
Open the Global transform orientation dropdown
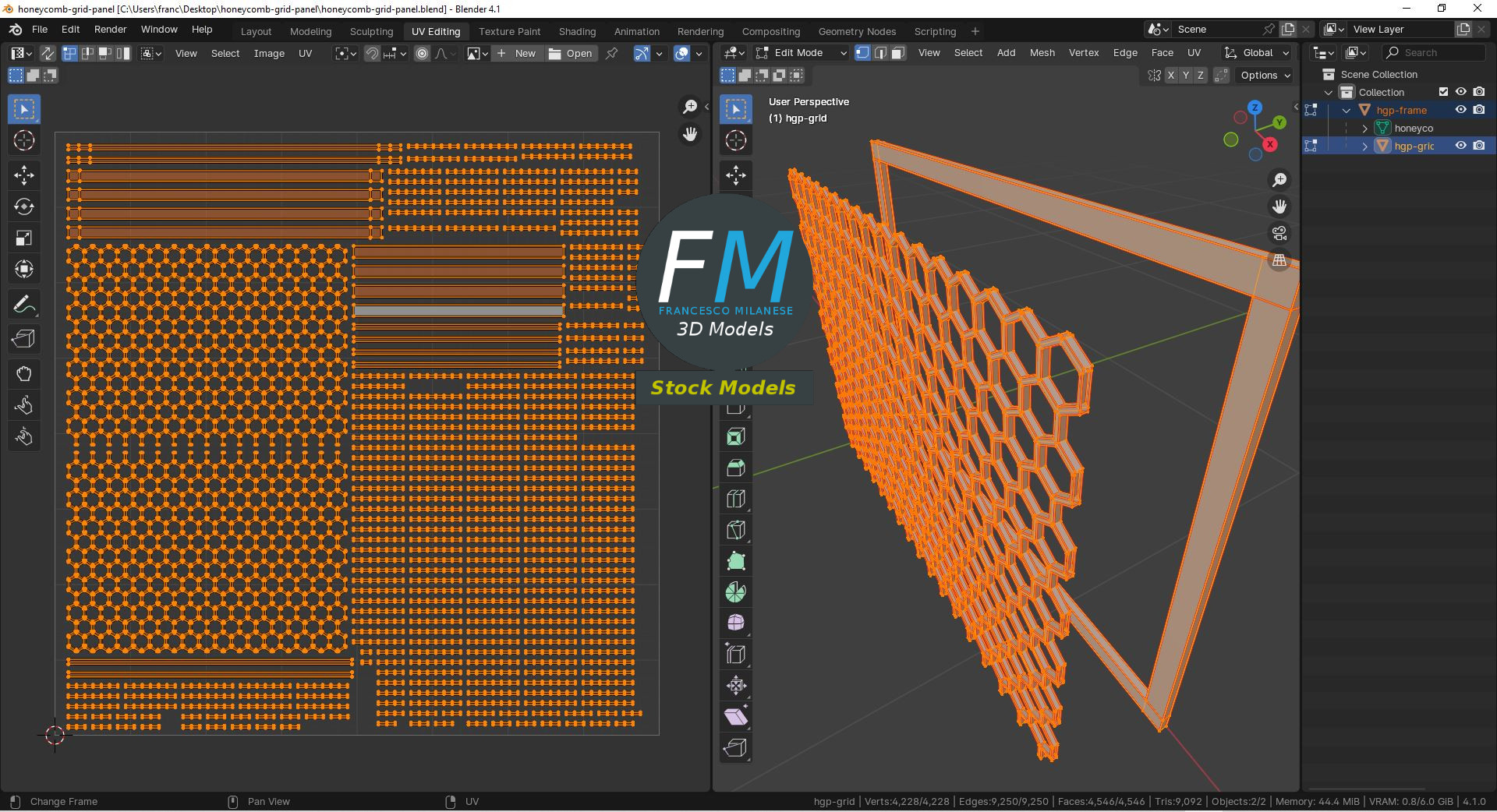pyautogui.click(x=1256, y=53)
